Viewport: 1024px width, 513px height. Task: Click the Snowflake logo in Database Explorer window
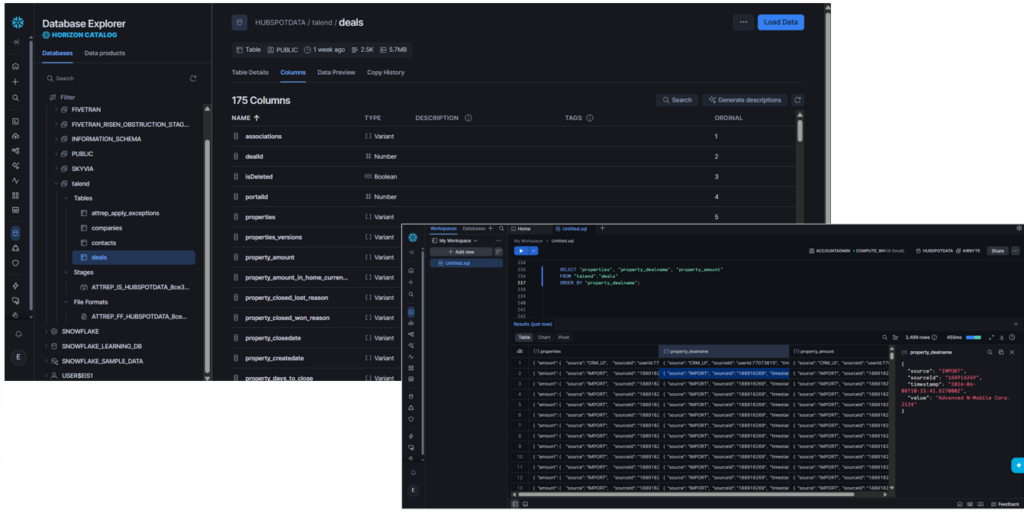(18, 23)
